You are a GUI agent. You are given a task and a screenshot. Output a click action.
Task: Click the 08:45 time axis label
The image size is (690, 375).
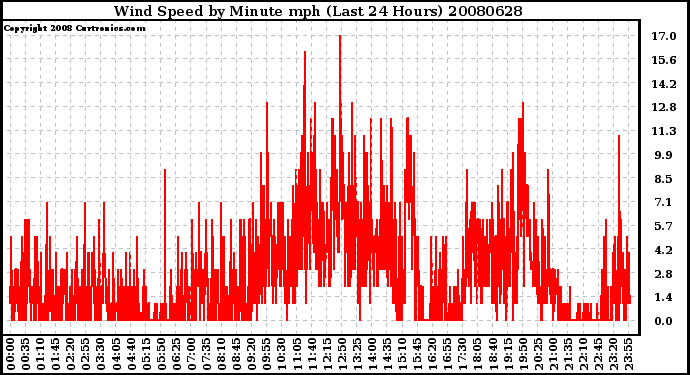(x=236, y=355)
